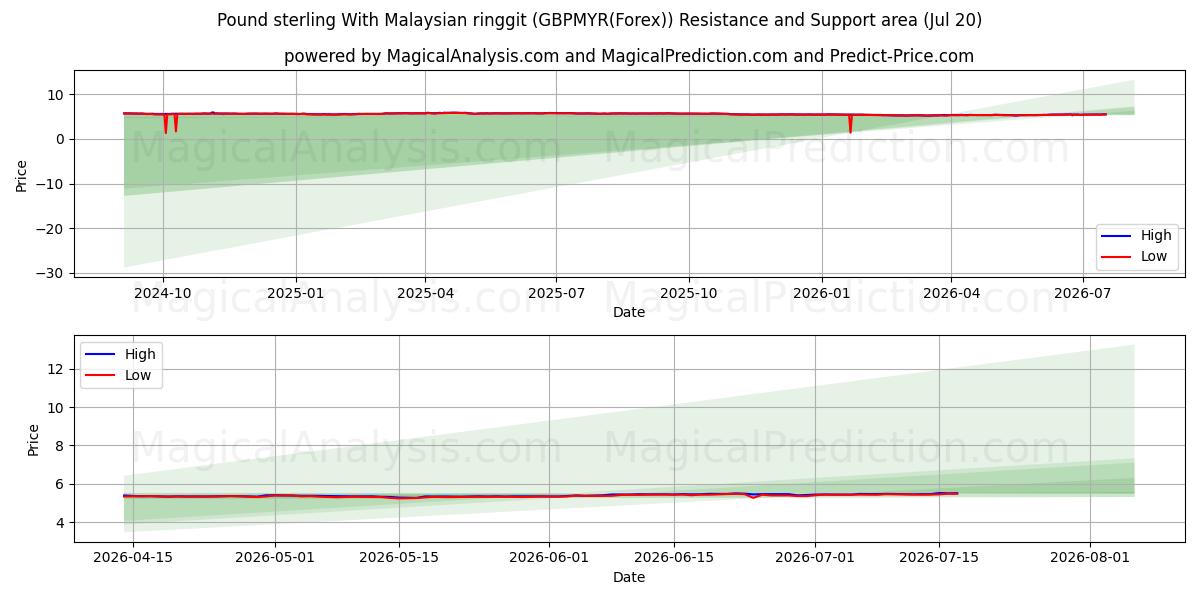Click the '2025-04' date tick on the top chart
The height and width of the screenshot is (600, 1200).
tap(426, 293)
